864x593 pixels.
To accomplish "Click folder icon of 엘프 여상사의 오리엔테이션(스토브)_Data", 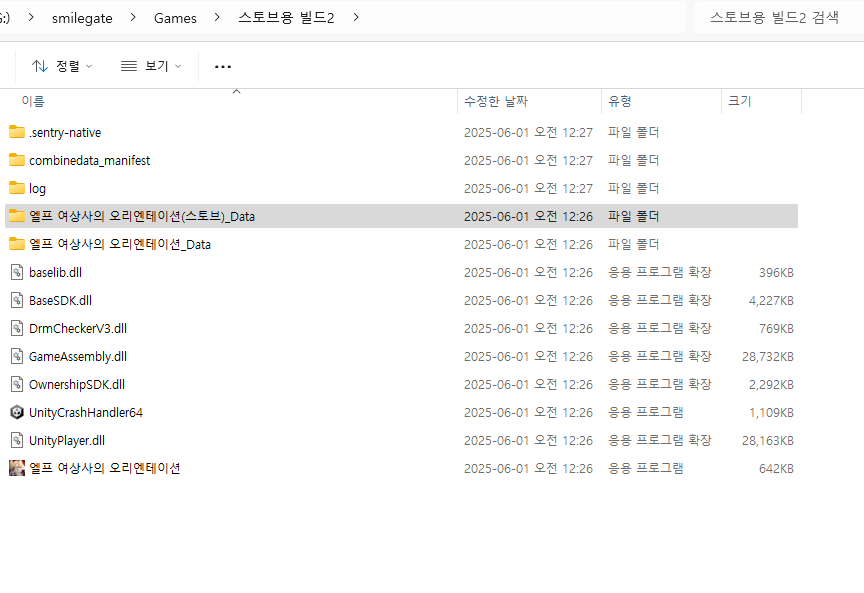I will tap(17, 216).
